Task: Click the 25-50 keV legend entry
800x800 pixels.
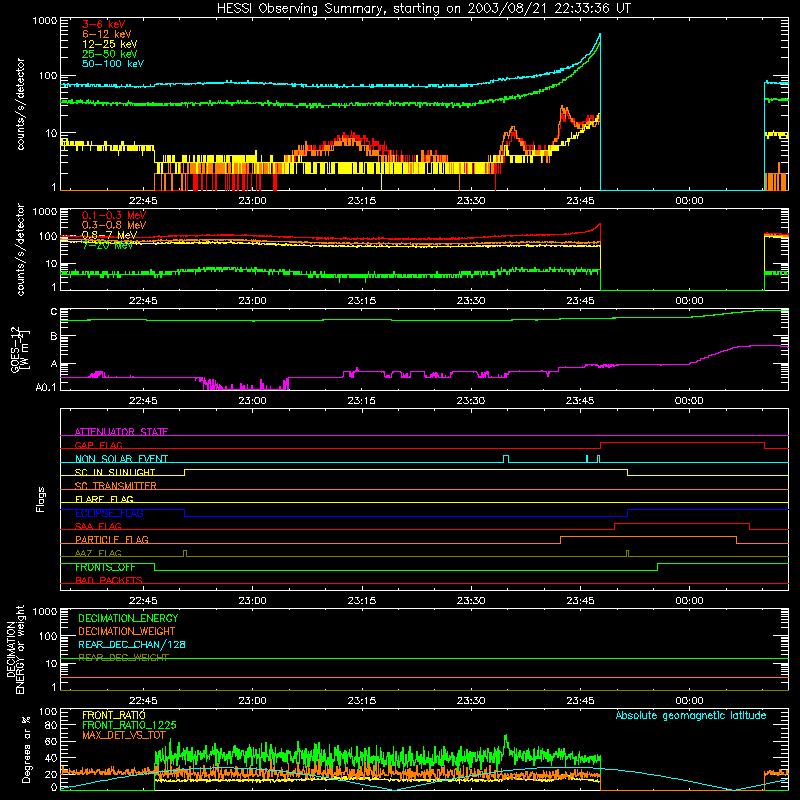Action: (x=110, y=54)
